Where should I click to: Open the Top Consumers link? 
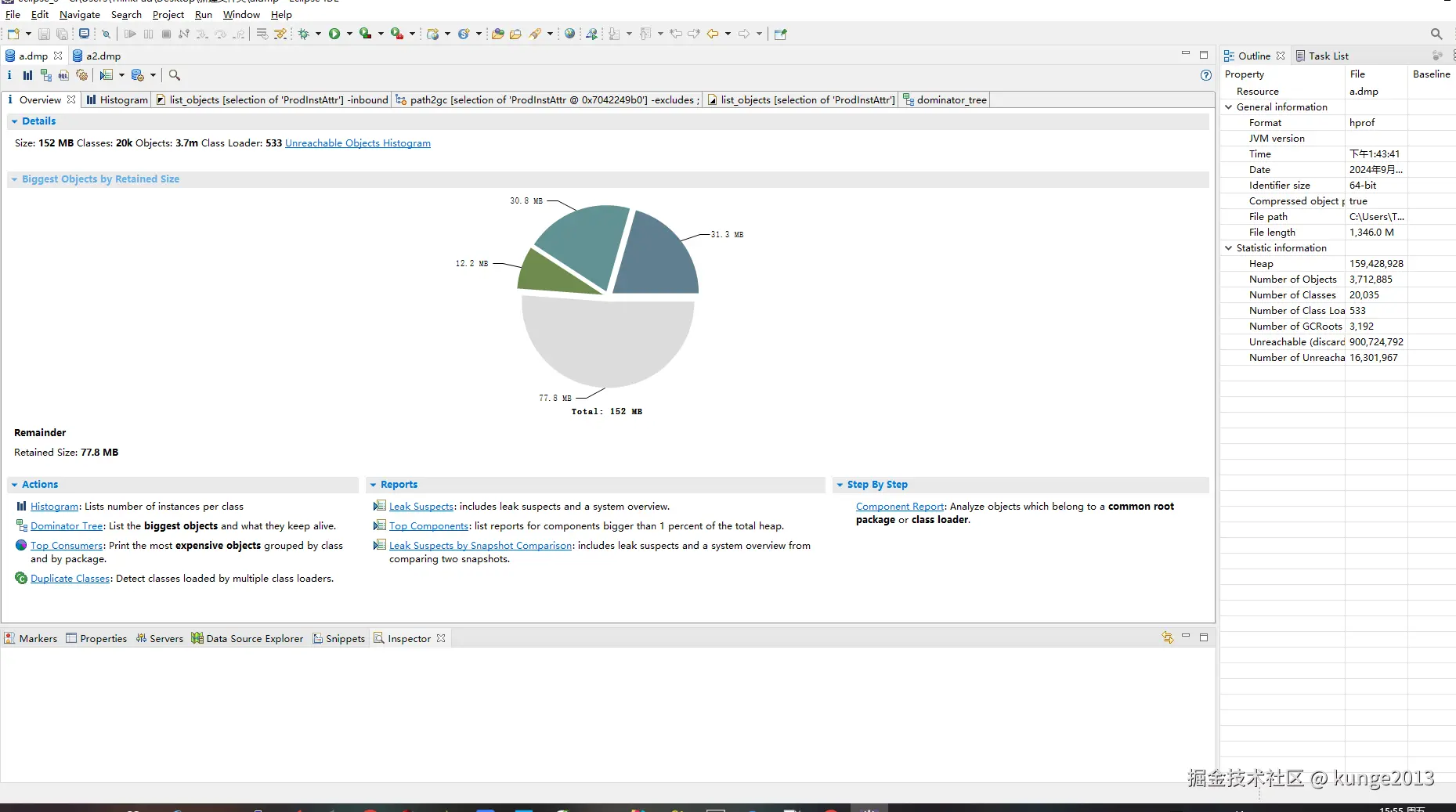click(x=67, y=546)
